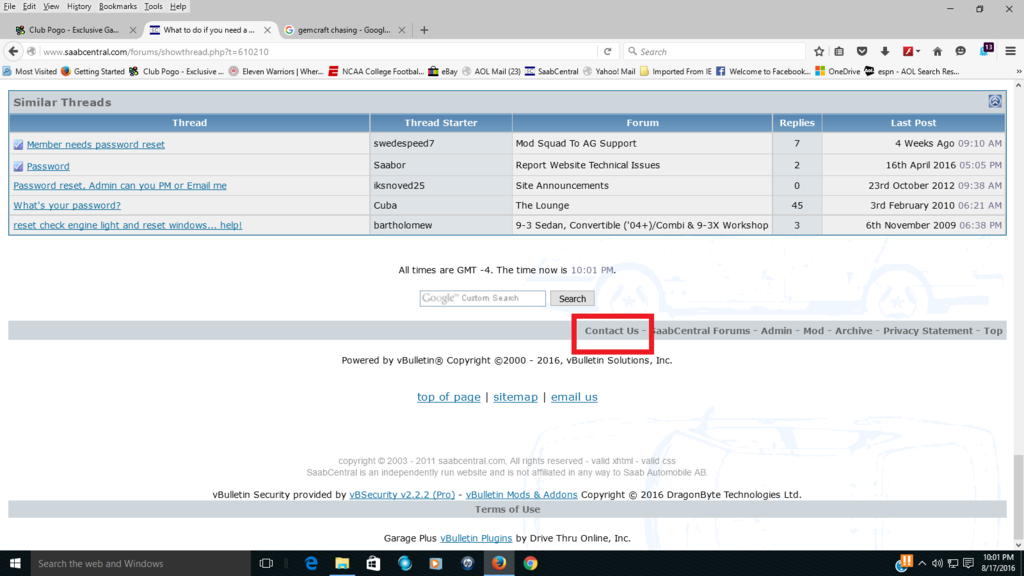
Task: Click inside the Google Custom Search field
Action: pyautogui.click(x=482, y=298)
